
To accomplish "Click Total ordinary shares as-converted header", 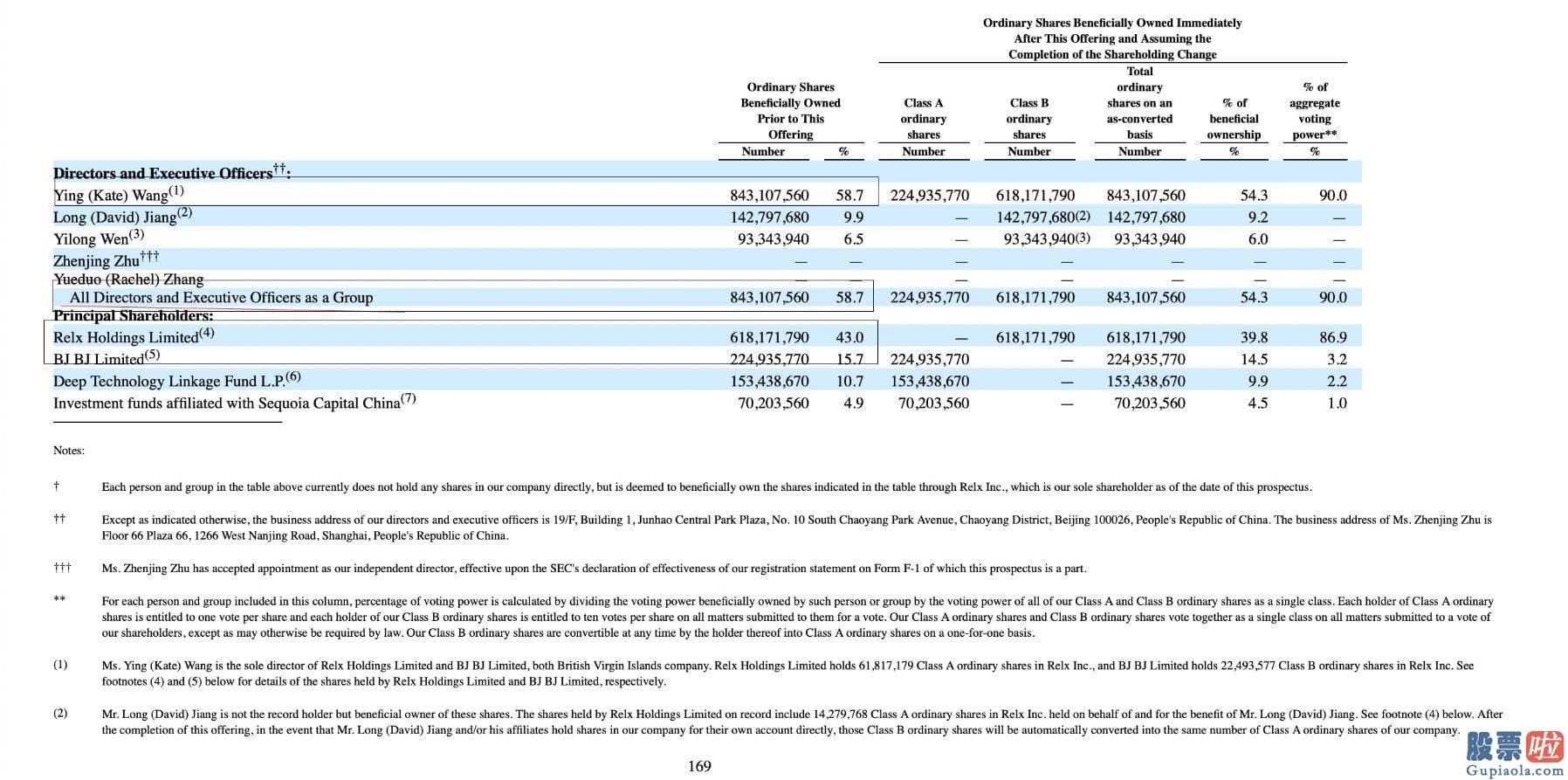I will pos(1139,103).
